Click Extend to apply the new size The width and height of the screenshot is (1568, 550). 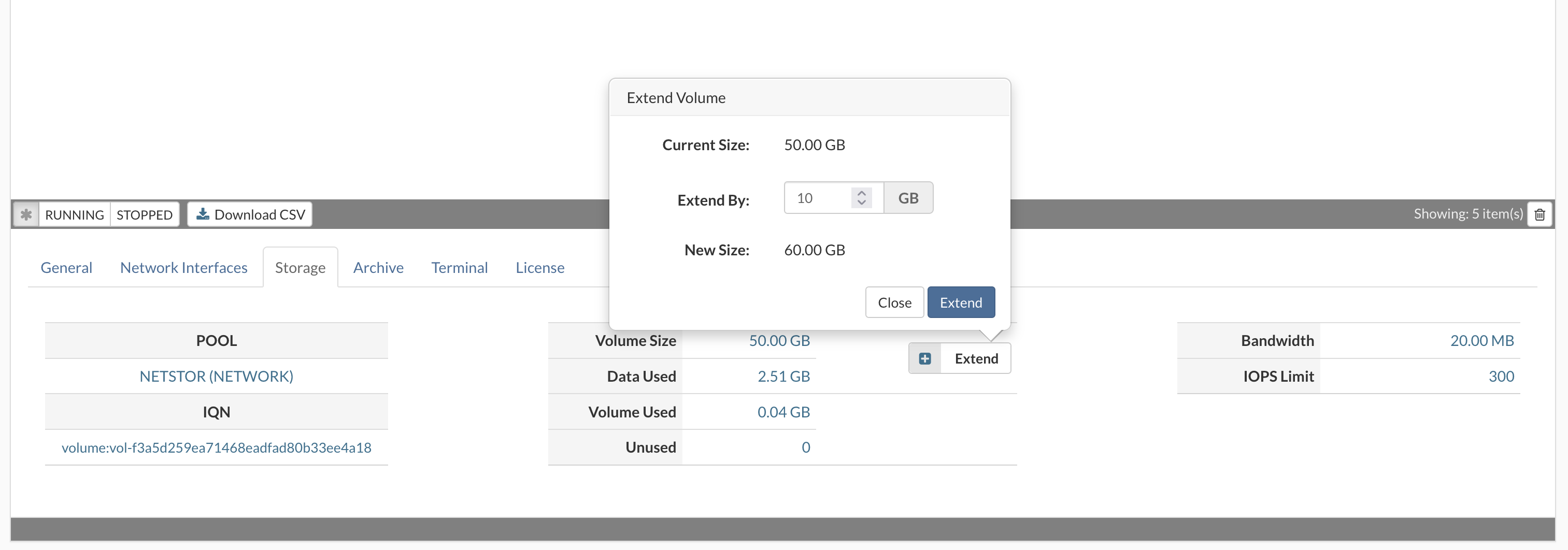(x=961, y=302)
